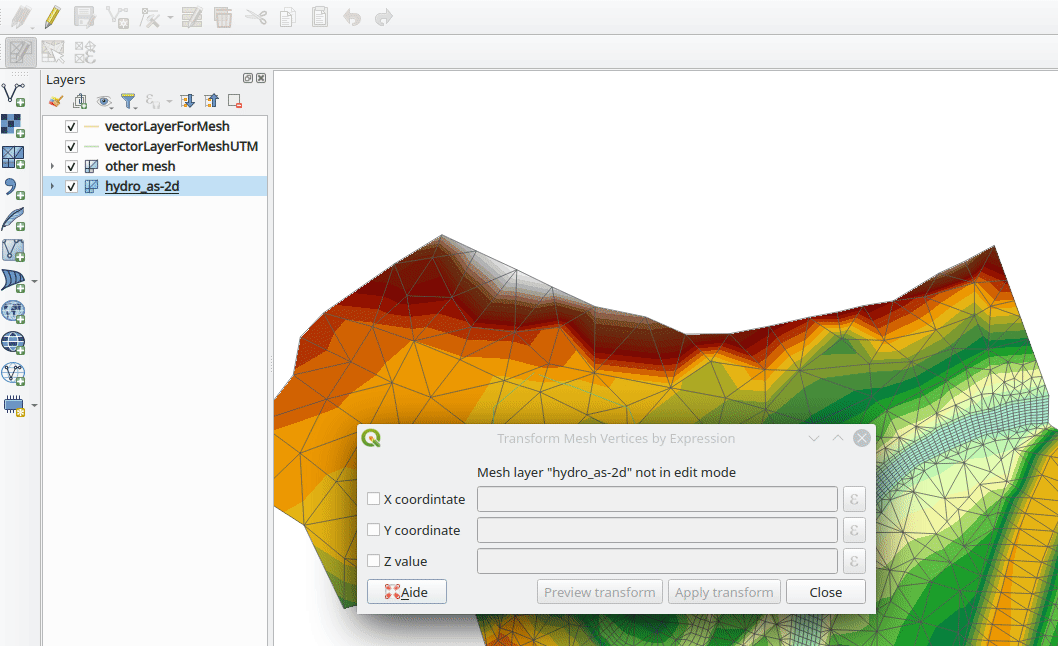Screen dimensions: 1058x646
Task: Tick the Z value checkbox
Action: [373, 561]
